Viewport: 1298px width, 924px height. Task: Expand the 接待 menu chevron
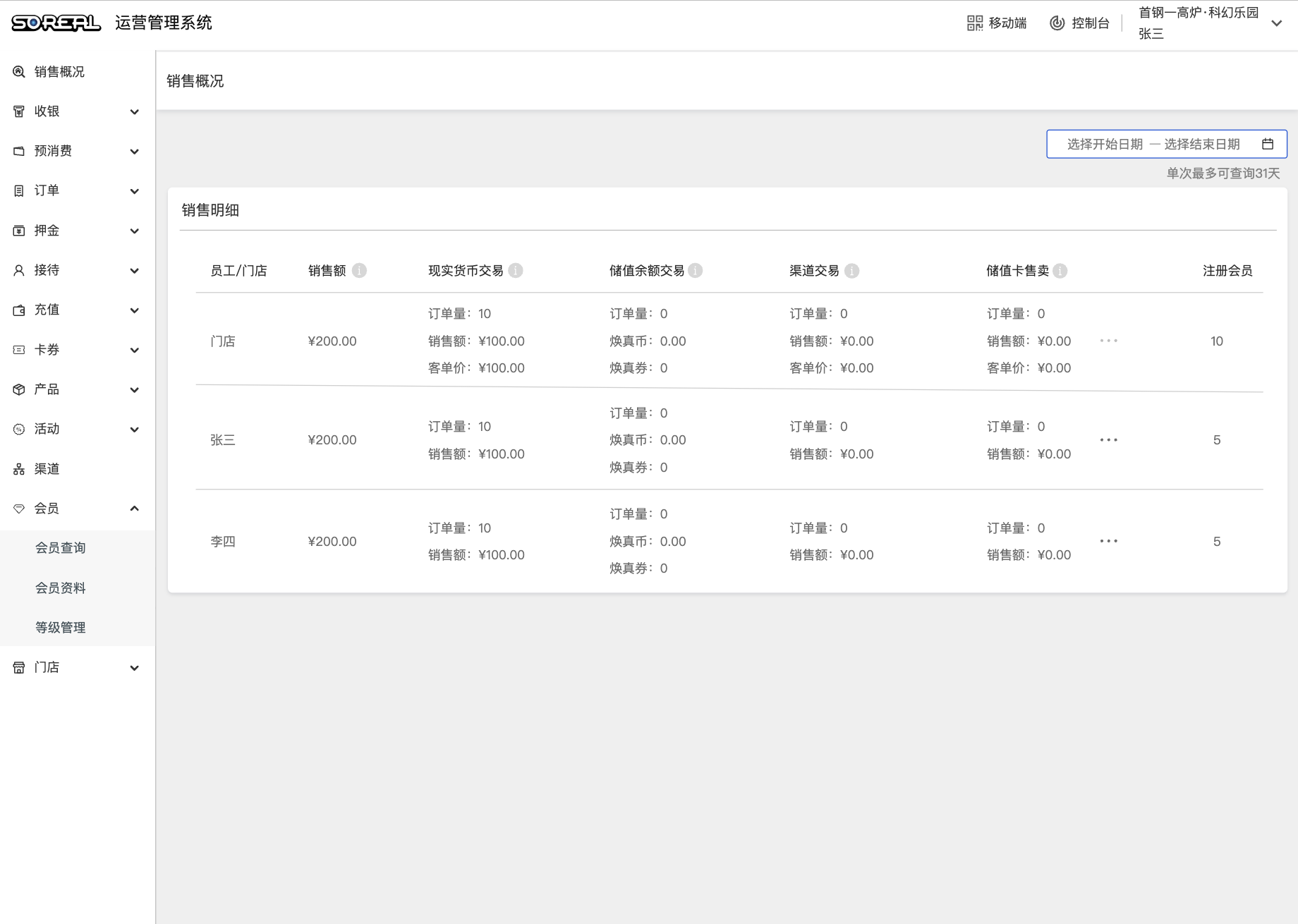coord(134,270)
